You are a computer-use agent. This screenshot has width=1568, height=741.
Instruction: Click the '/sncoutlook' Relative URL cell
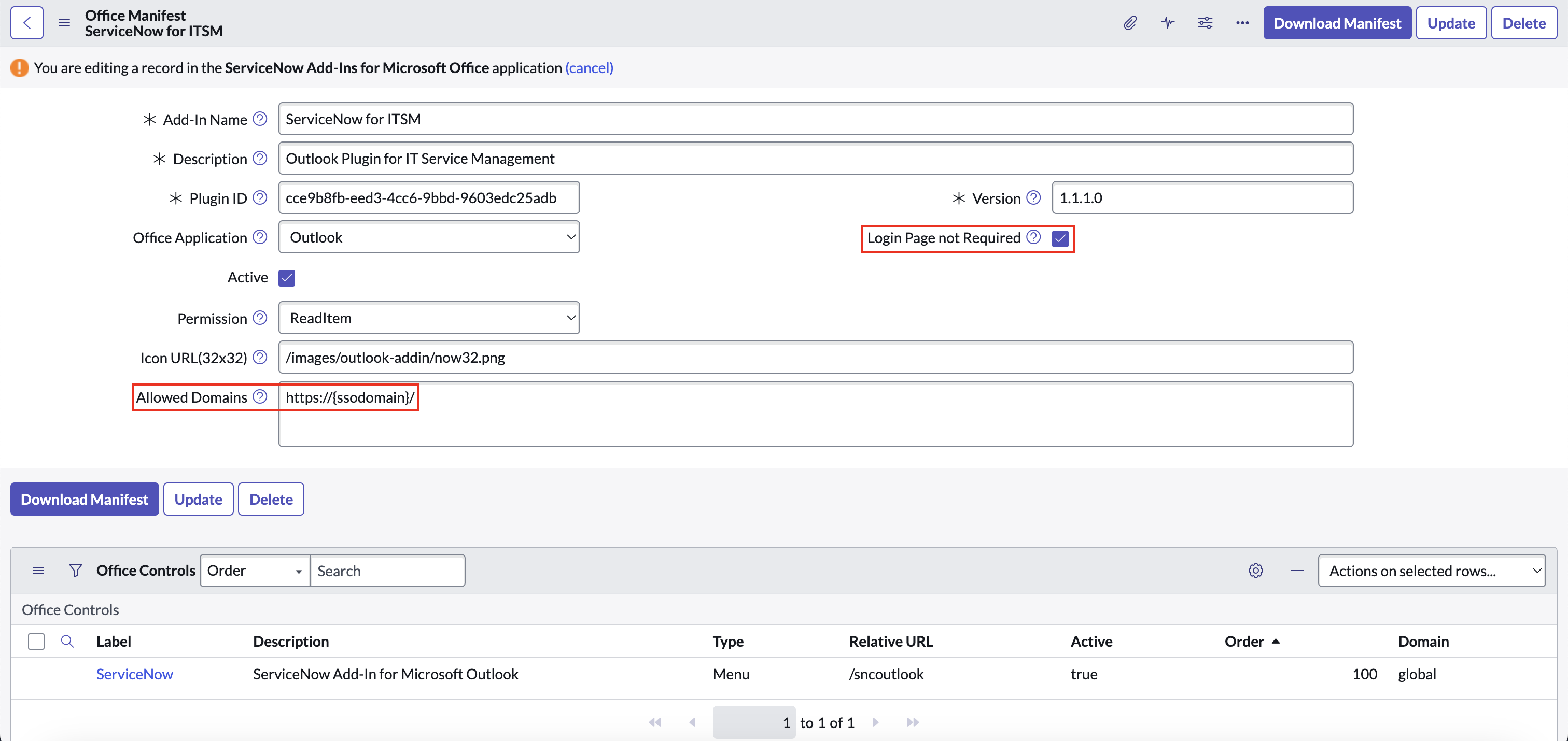tap(886, 674)
